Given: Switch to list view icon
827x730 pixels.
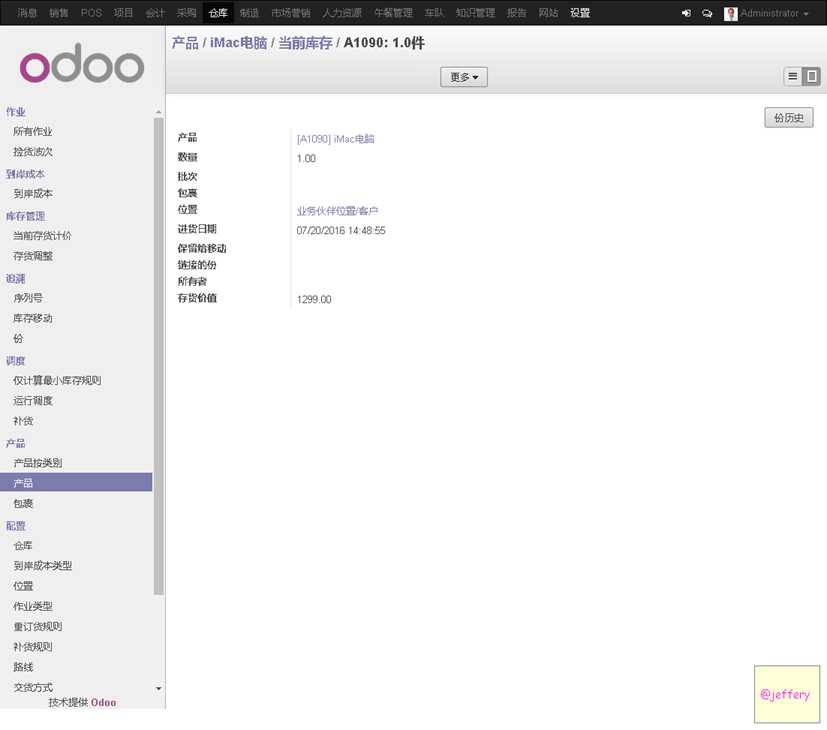Looking at the screenshot, I should point(792,76).
